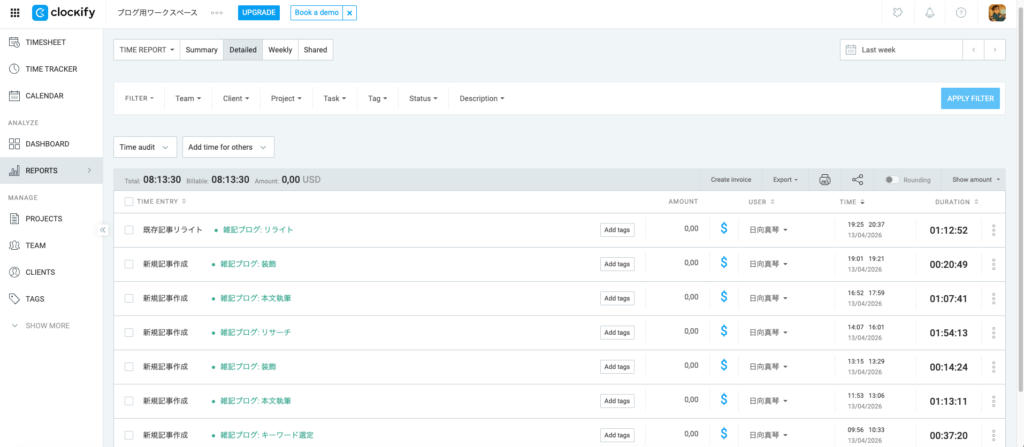1024x447 pixels.
Task: Click the print report icon
Action: (x=825, y=180)
